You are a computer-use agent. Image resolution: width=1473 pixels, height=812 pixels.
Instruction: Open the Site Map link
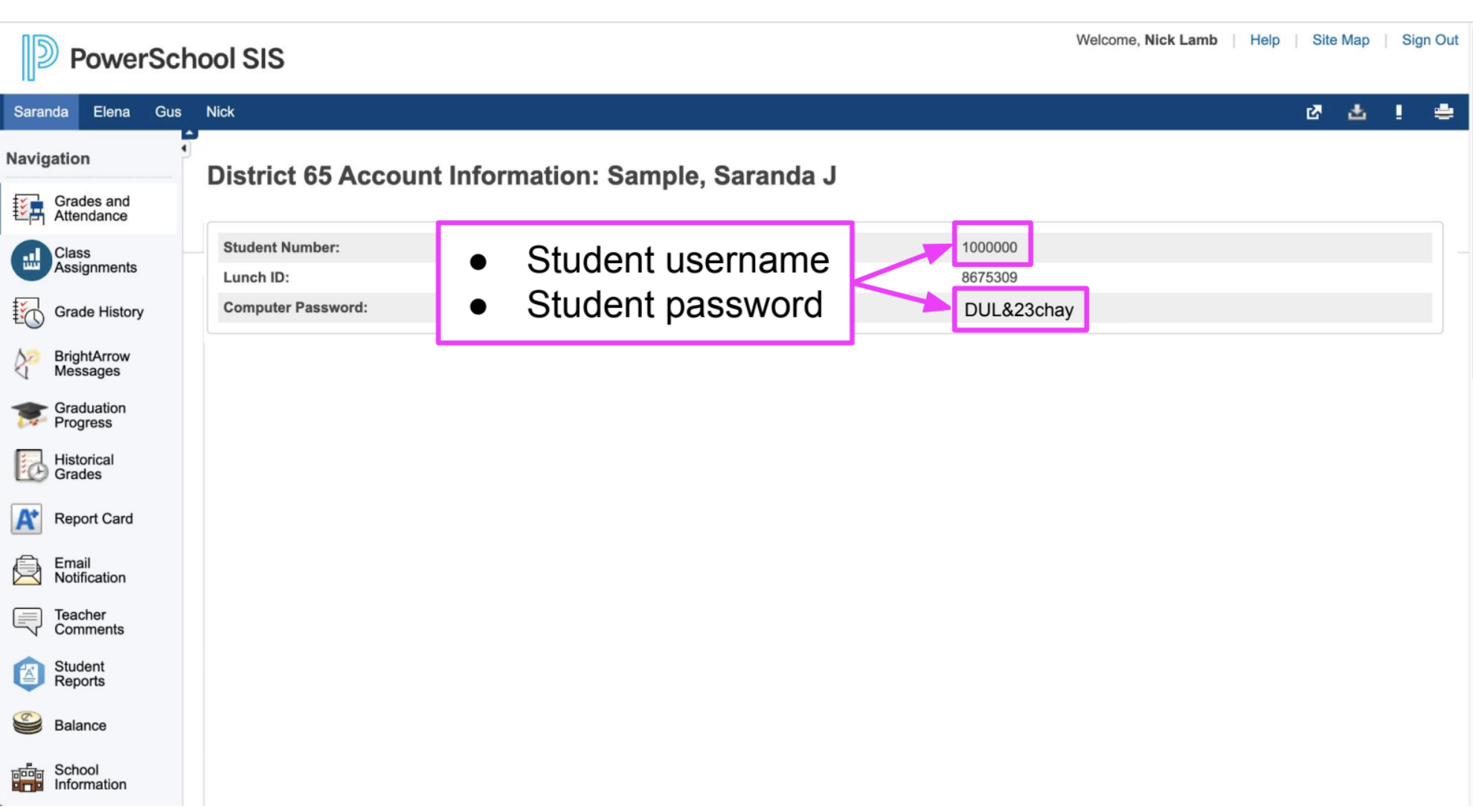point(1341,40)
